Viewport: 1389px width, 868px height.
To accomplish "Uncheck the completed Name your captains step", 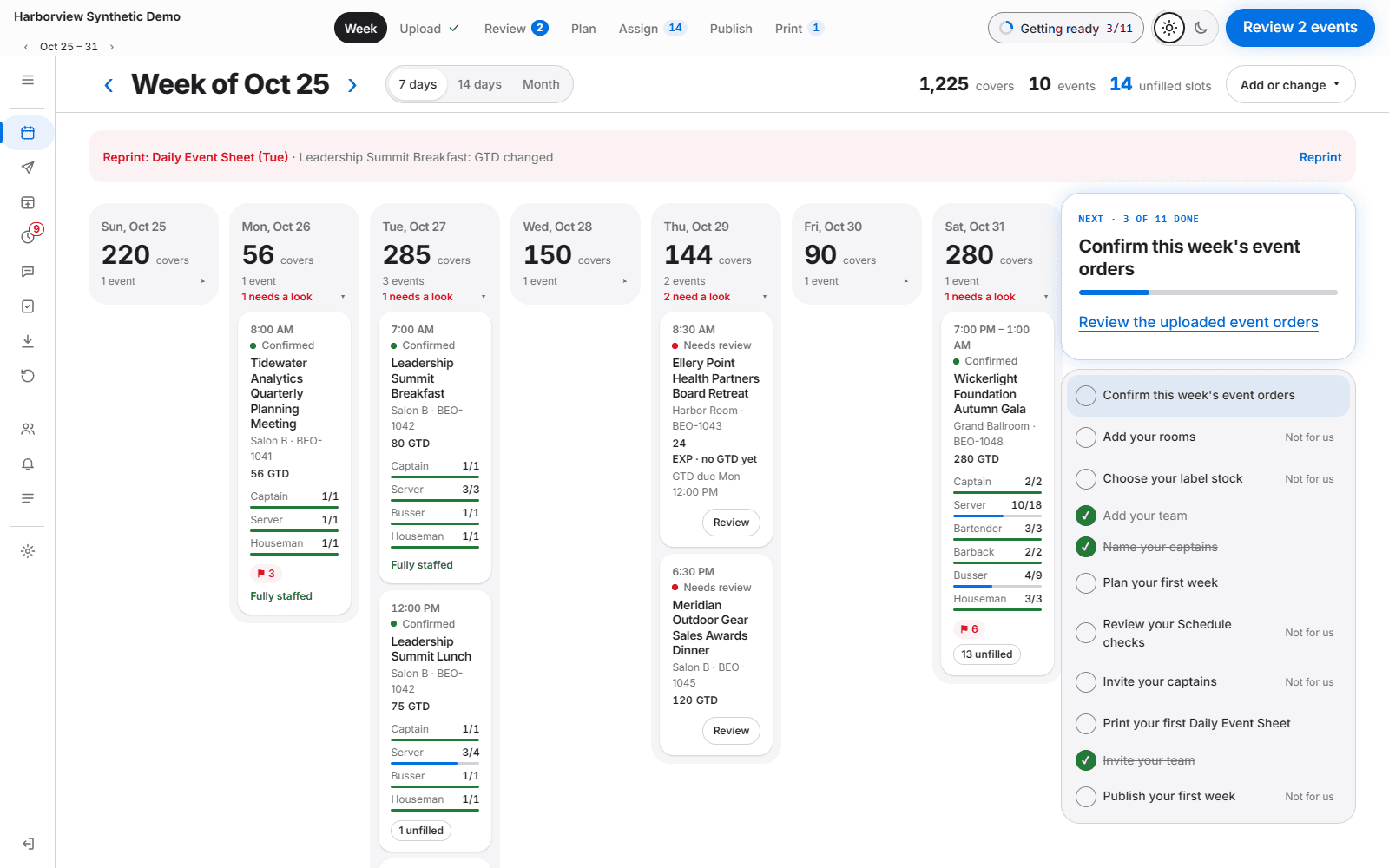I will pyautogui.click(x=1086, y=547).
